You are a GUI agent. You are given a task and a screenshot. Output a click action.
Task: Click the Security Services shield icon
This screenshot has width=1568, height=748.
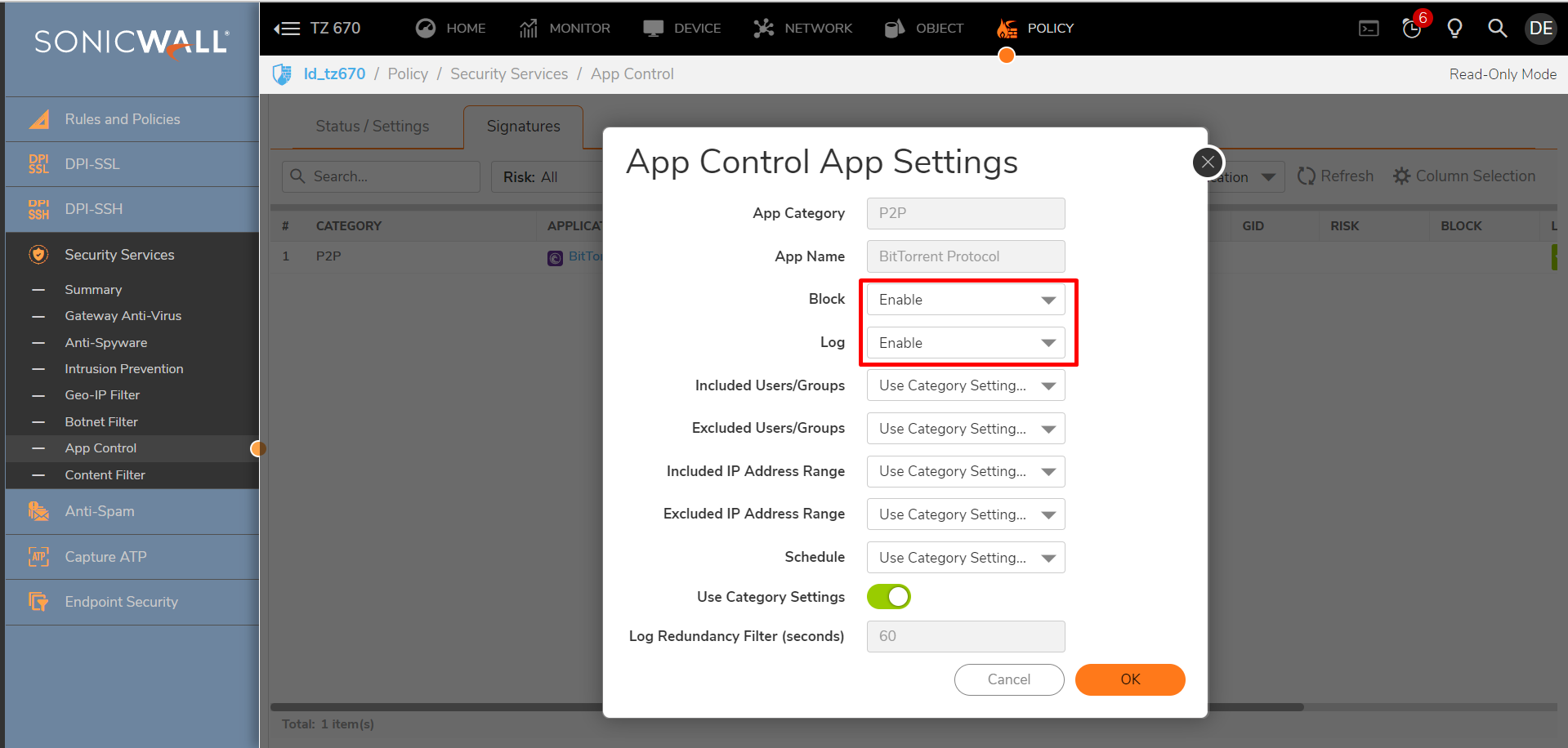(38, 255)
